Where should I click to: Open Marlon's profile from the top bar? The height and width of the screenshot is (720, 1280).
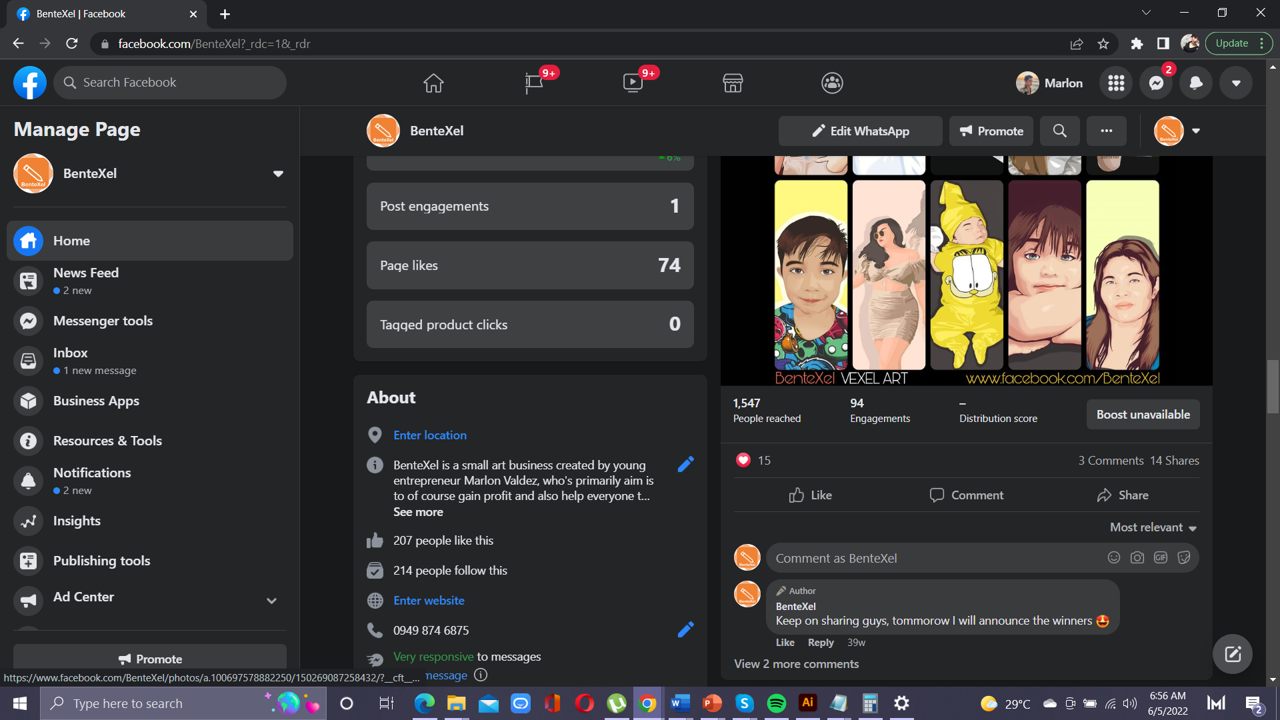tap(1050, 83)
